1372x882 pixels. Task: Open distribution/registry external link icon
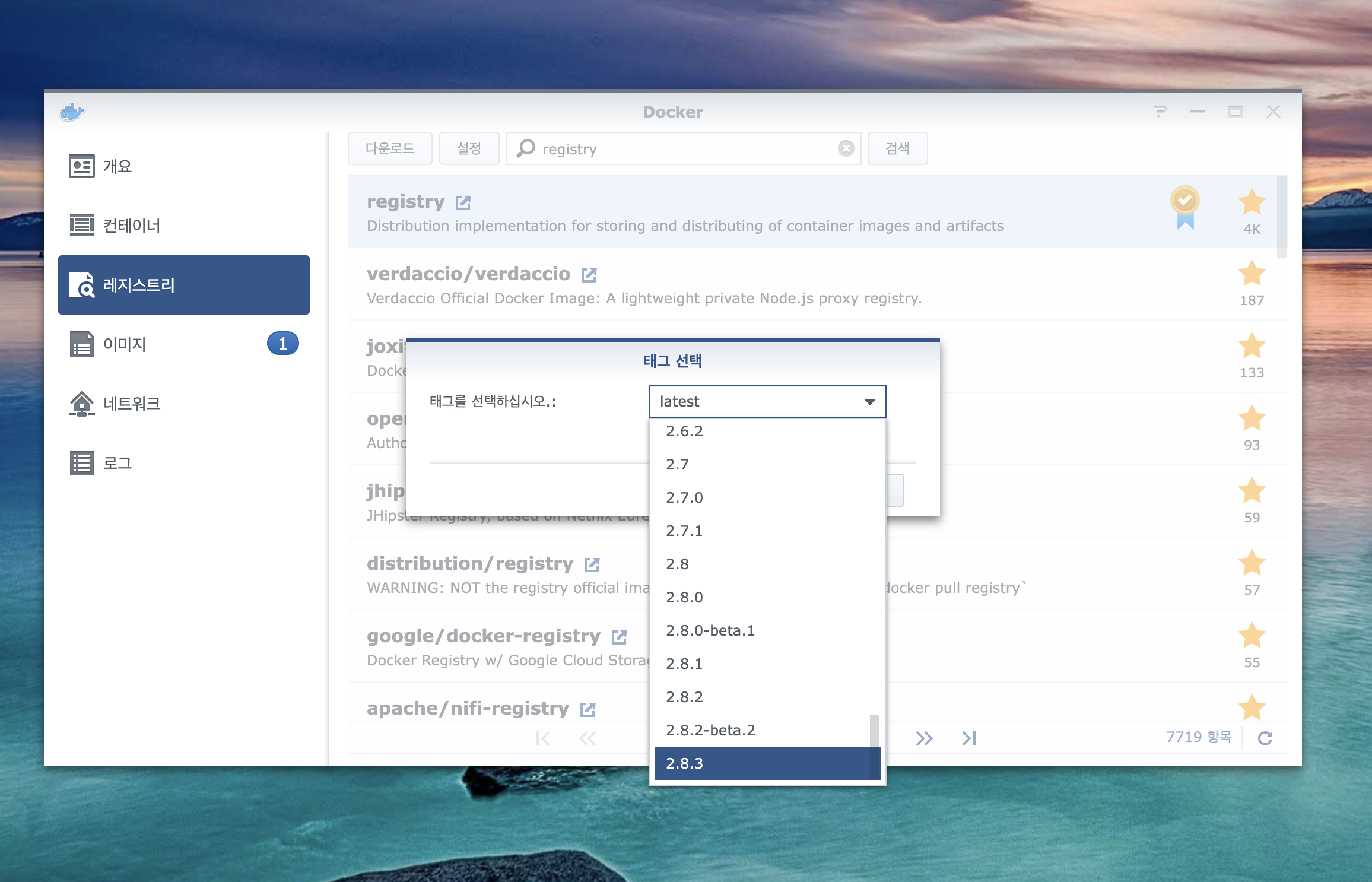[592, 564]
